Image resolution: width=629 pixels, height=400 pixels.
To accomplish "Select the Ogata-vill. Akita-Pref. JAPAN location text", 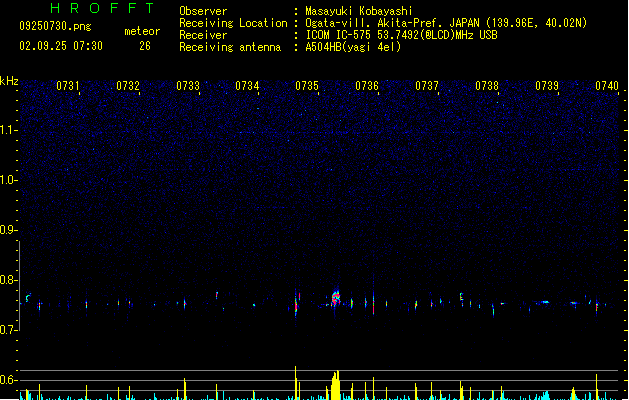I will pyautogui.click(x=446, y=23).
